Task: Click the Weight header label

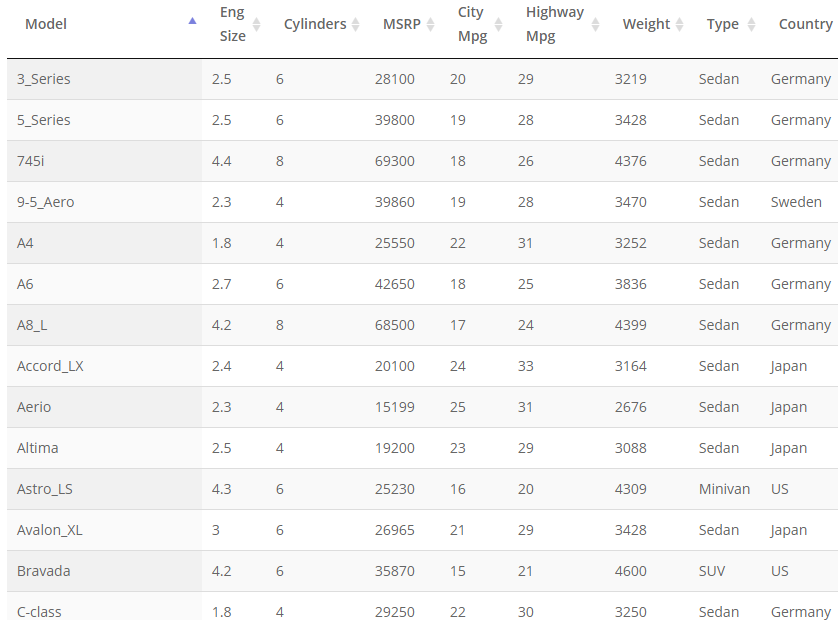Action: coord(646,24)
